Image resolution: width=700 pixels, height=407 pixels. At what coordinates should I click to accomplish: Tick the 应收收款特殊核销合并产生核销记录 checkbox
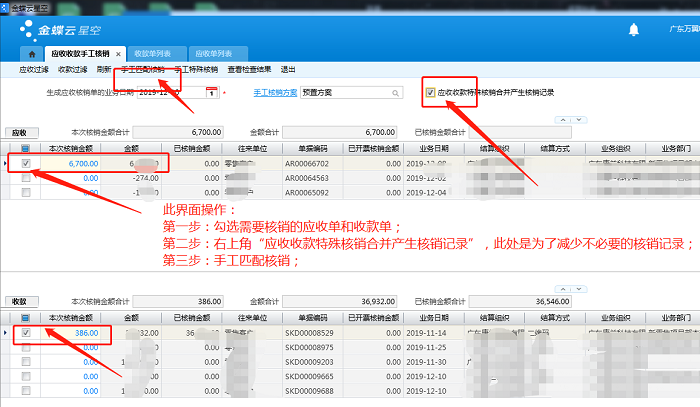pos(429,92)
